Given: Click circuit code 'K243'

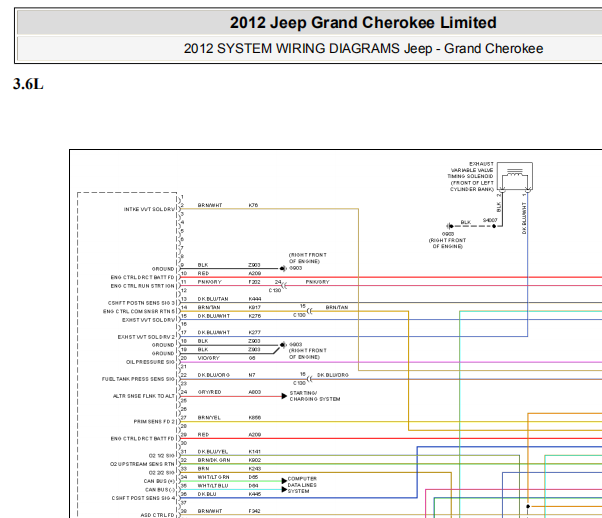Looking at the screenshot, I should 255,469.
